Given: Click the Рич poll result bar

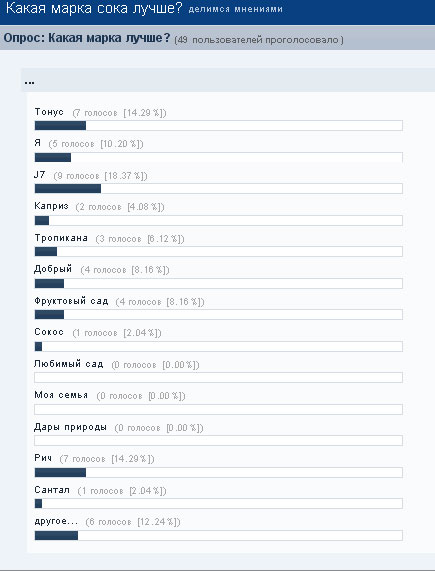Looking at the screenshot, I should pos(218,472).
